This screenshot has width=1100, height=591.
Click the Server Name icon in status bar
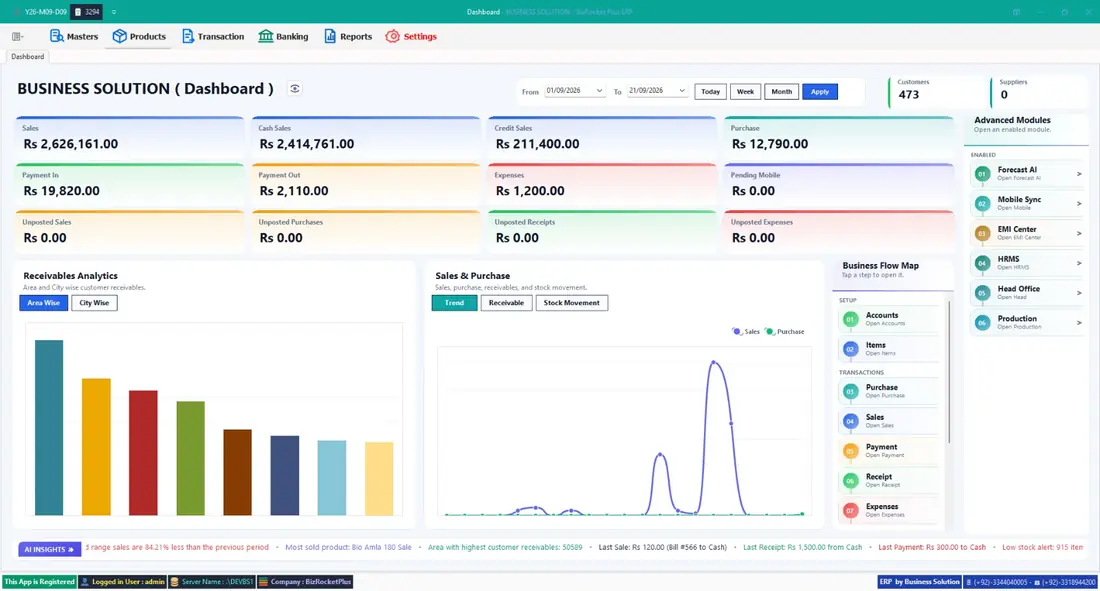click(x=175, y=582)
